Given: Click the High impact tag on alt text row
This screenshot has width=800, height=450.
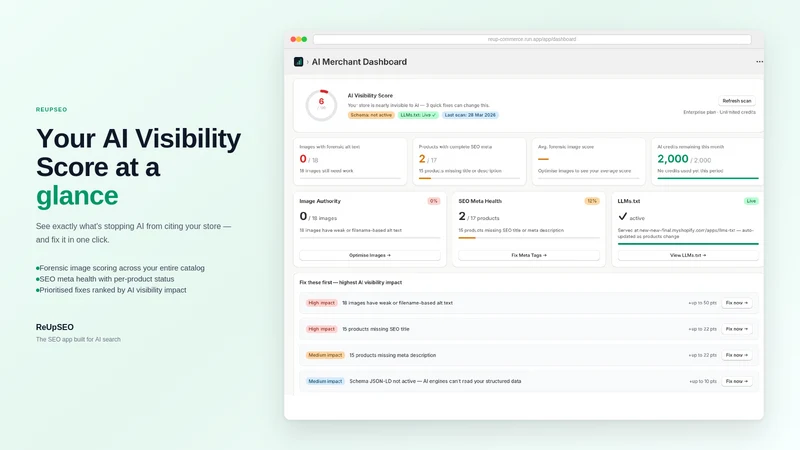Looking at the screenshot, I should tap(321, 303).
